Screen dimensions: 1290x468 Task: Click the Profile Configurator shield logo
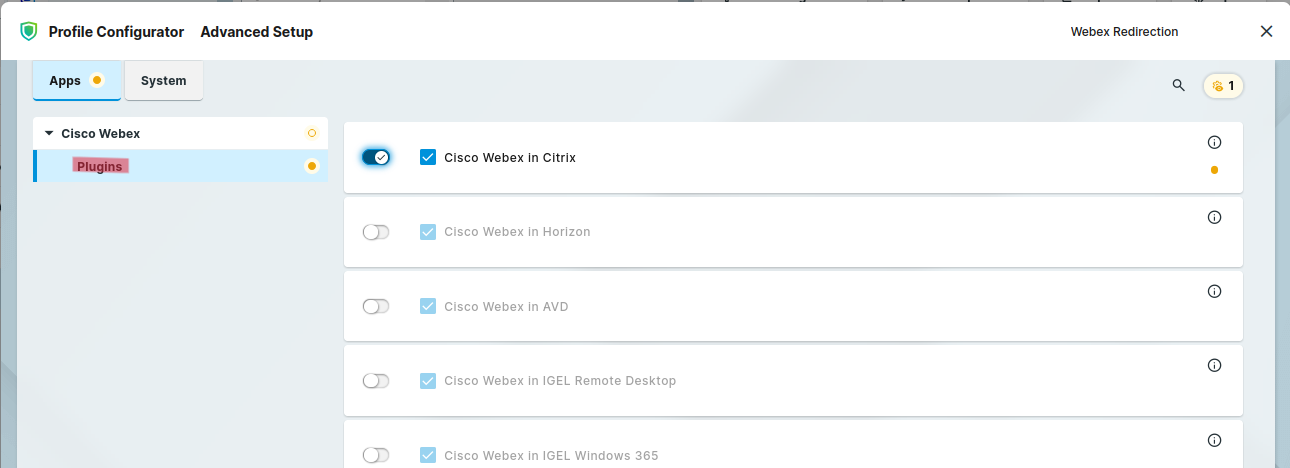(29, 32)
